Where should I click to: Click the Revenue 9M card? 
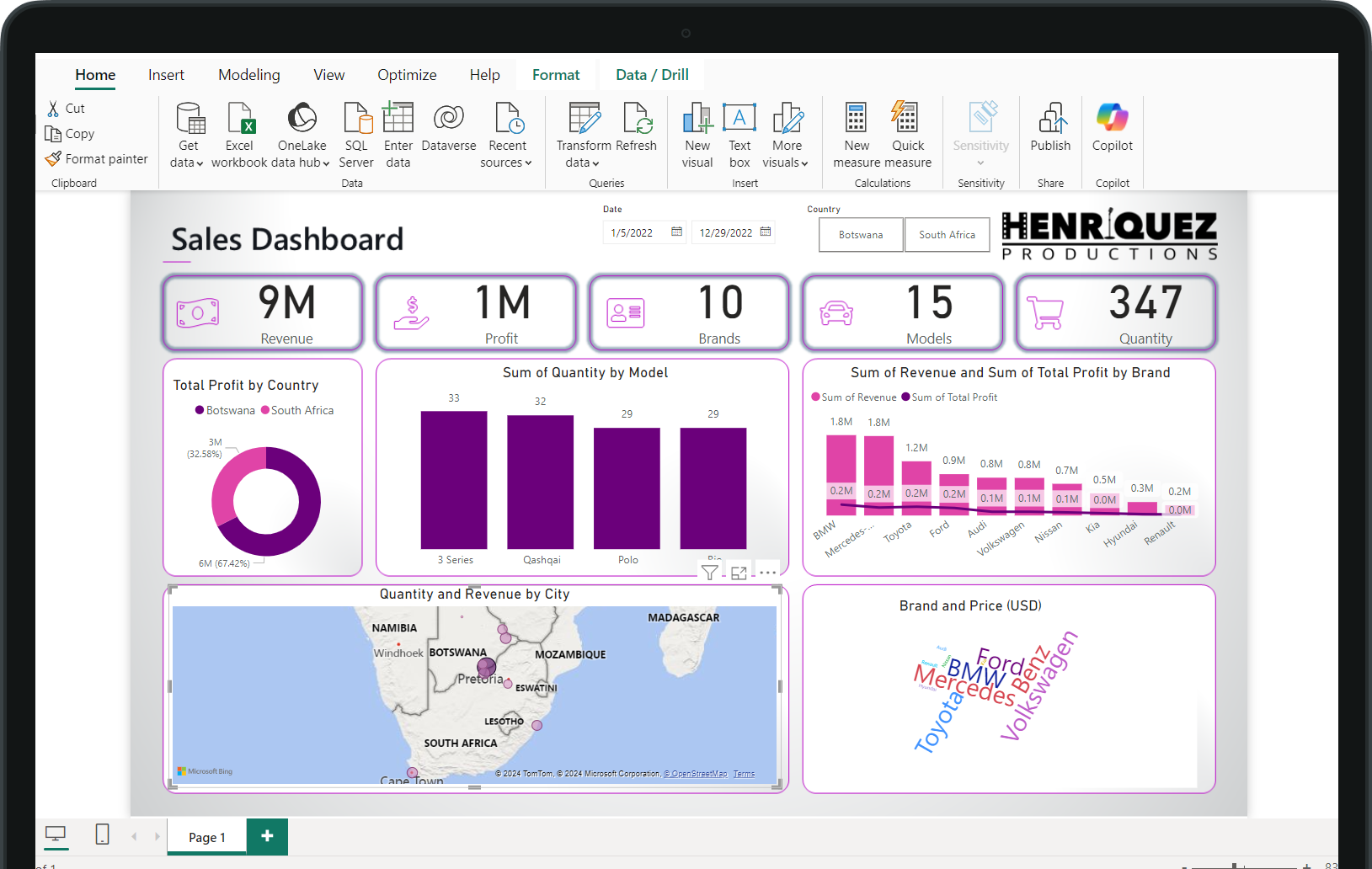(263, 312)
